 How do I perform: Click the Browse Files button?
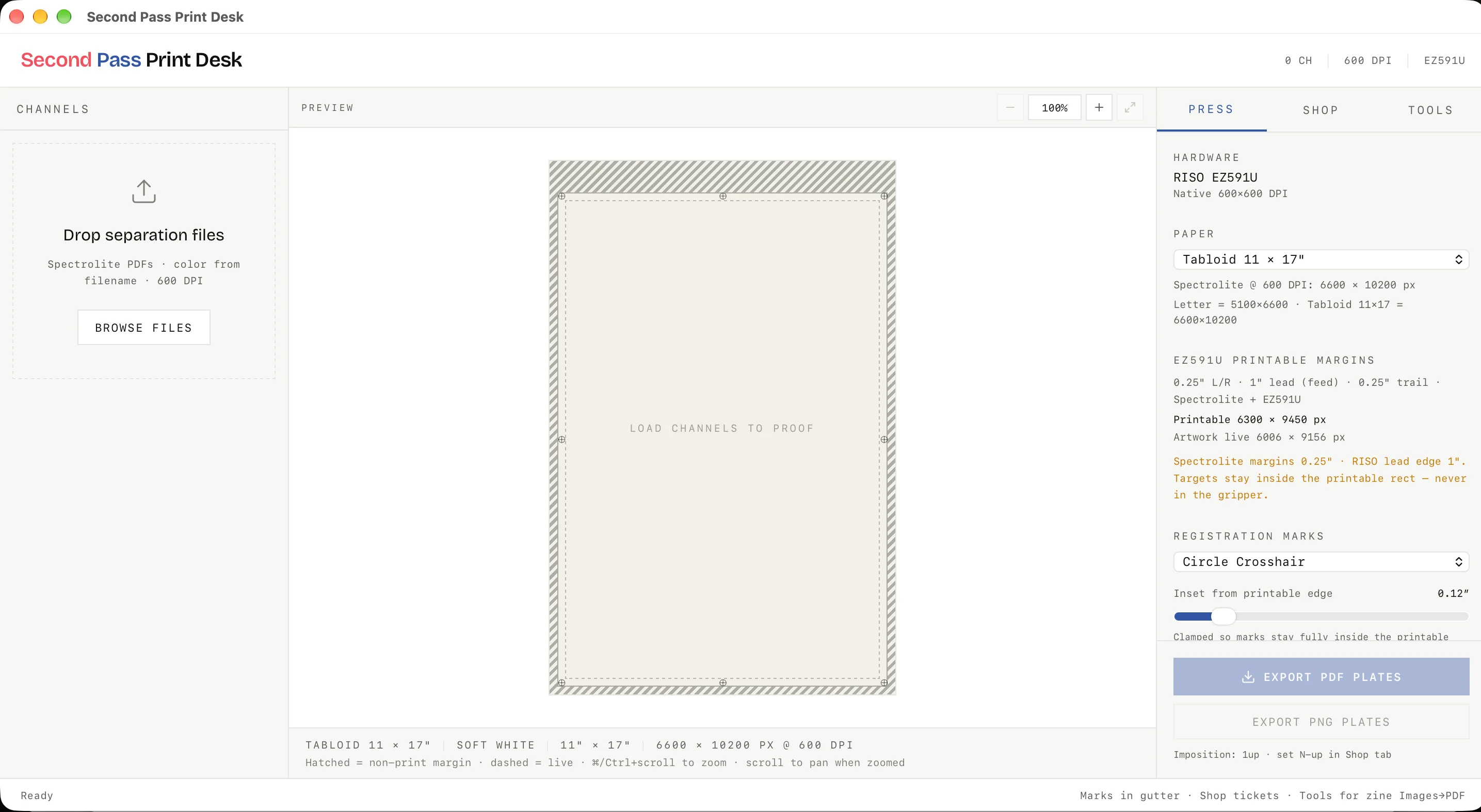[144, 328]
